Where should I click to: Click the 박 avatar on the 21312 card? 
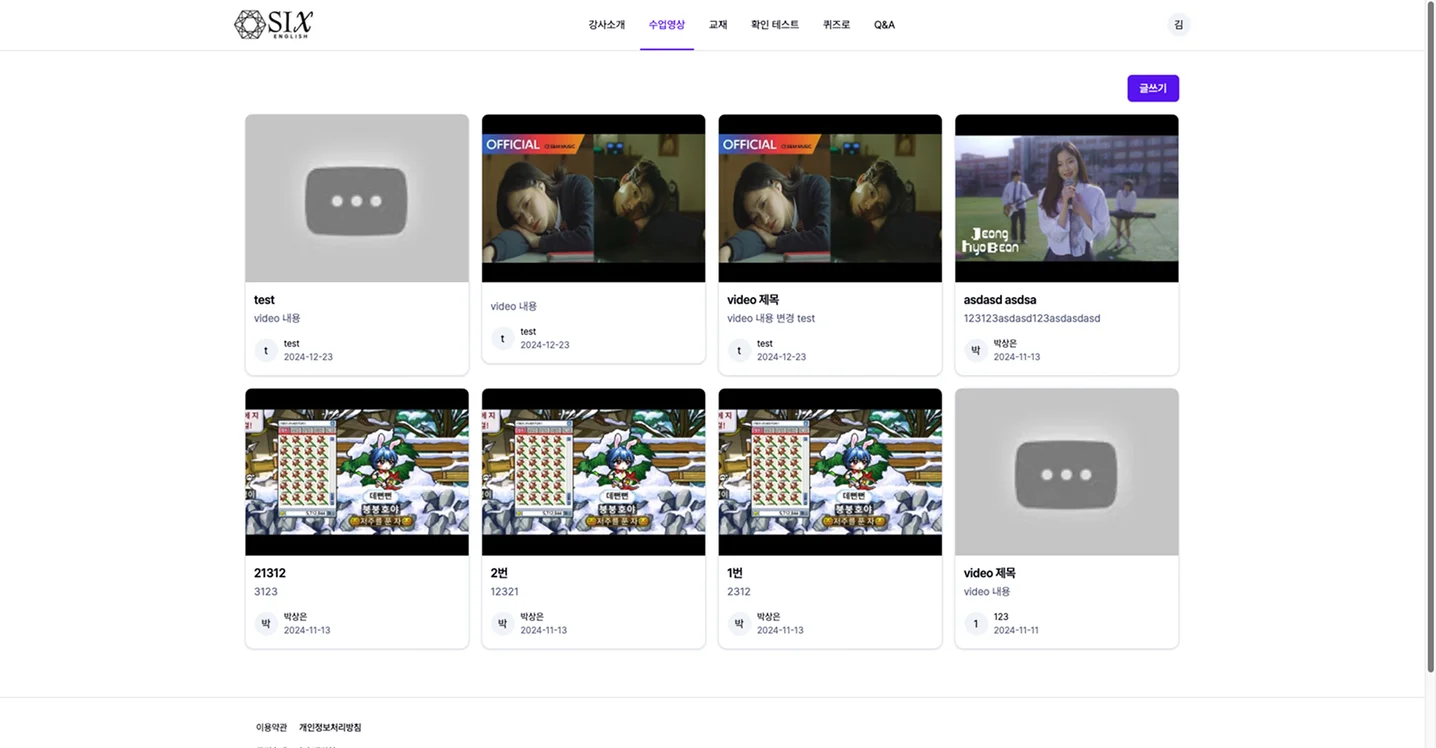coord(266,624)
